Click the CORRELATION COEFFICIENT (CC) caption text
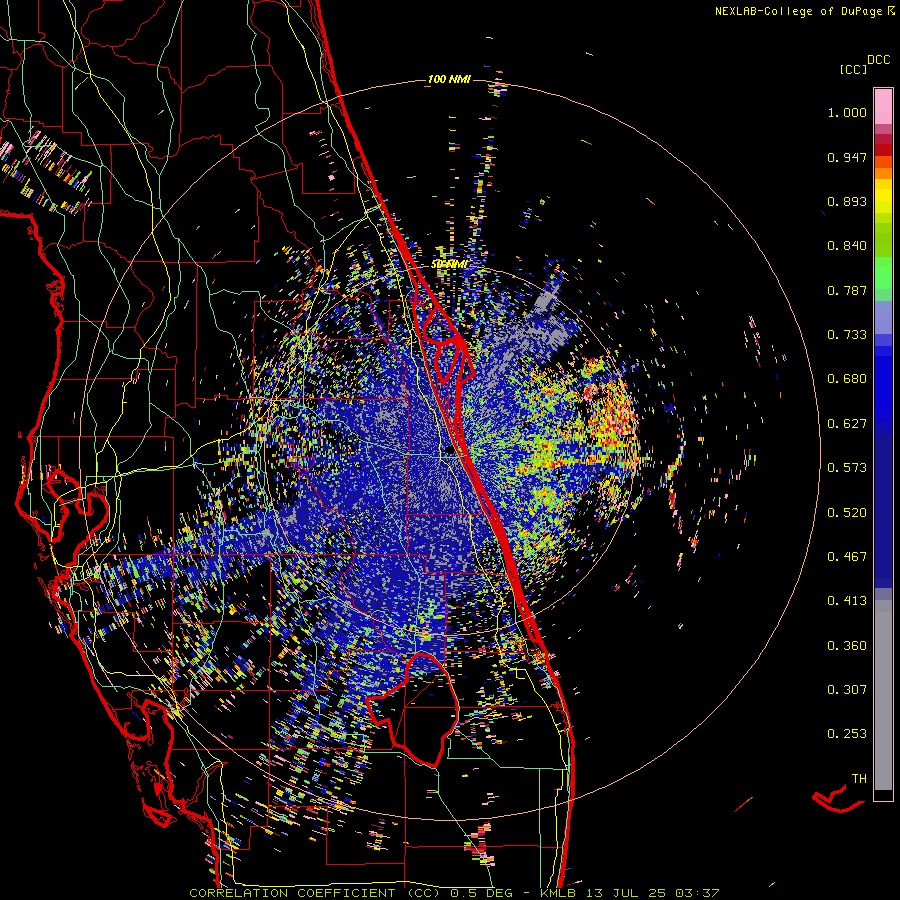900x900 pixels. [315, 893]
